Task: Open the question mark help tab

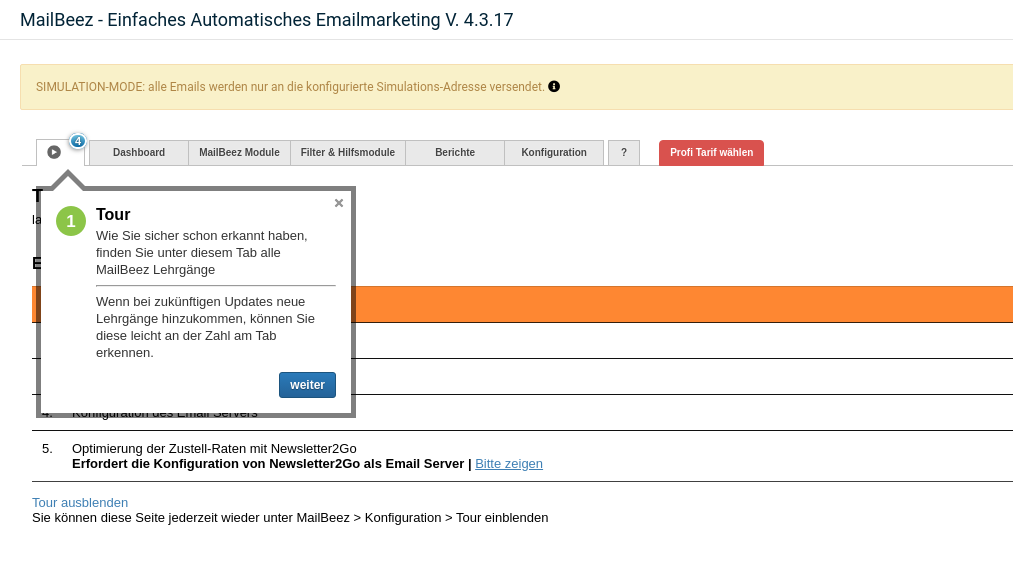Action: [x=624, y=153]
